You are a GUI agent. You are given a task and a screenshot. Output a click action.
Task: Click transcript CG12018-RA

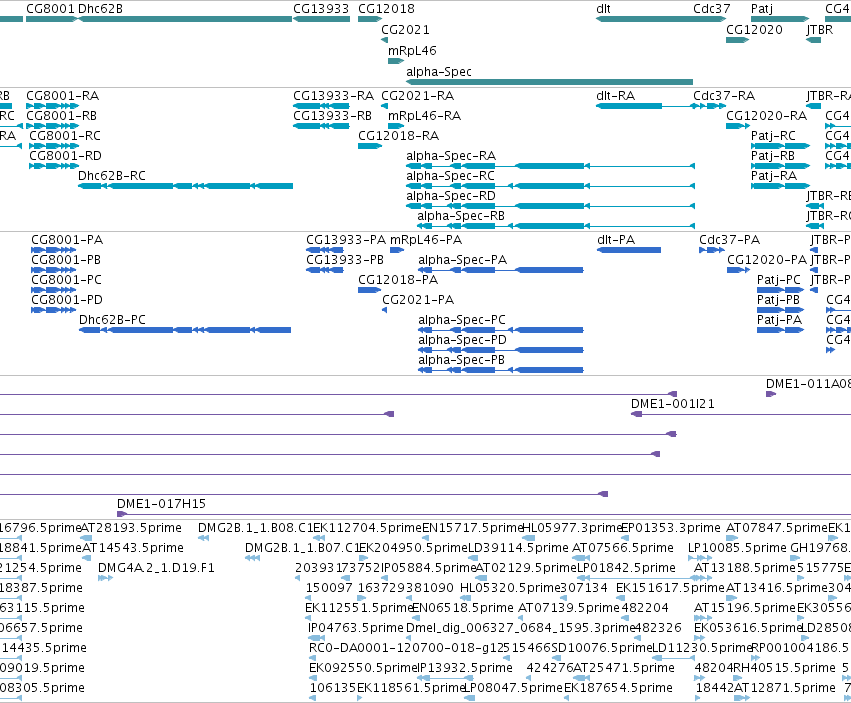[x=370, y=146]
